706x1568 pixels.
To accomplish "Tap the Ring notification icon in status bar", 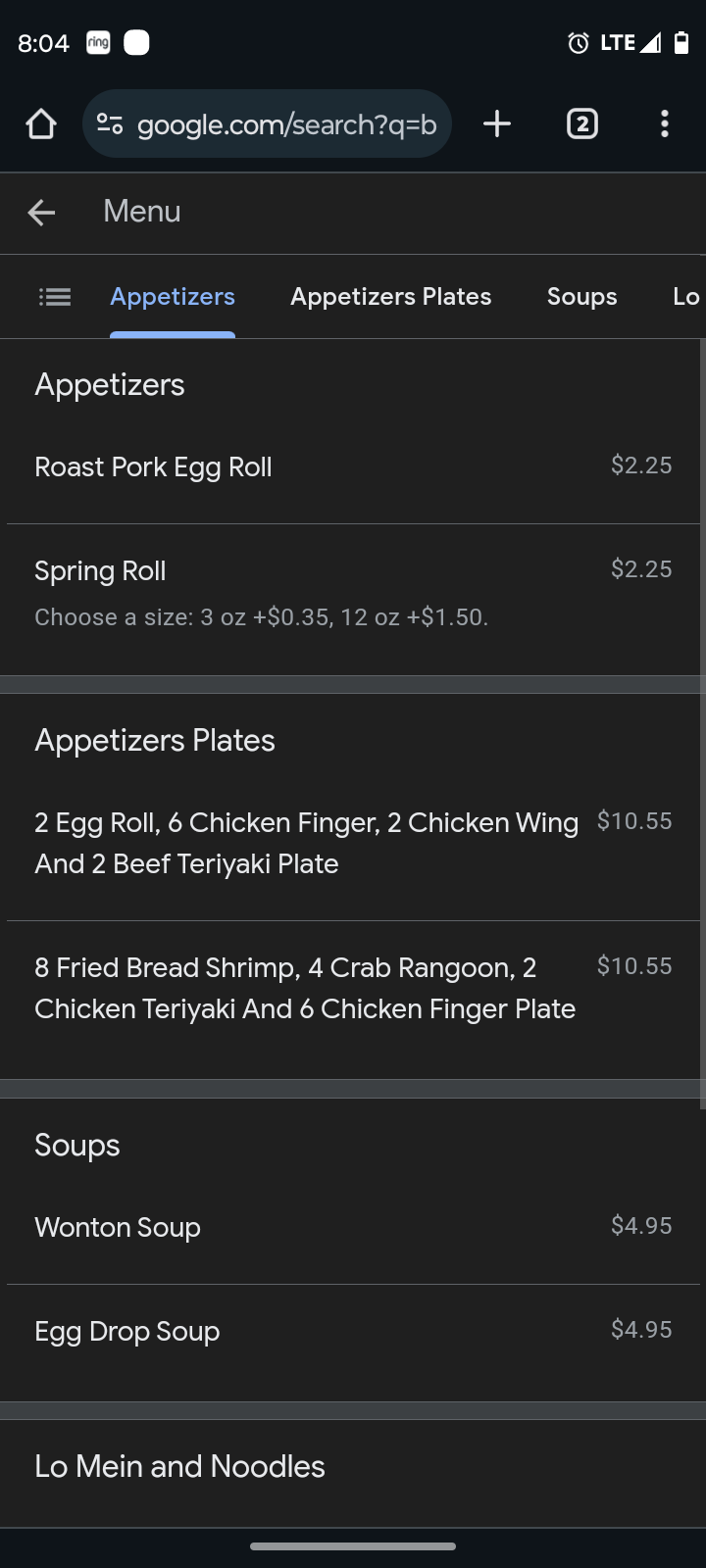I will 98,43.
